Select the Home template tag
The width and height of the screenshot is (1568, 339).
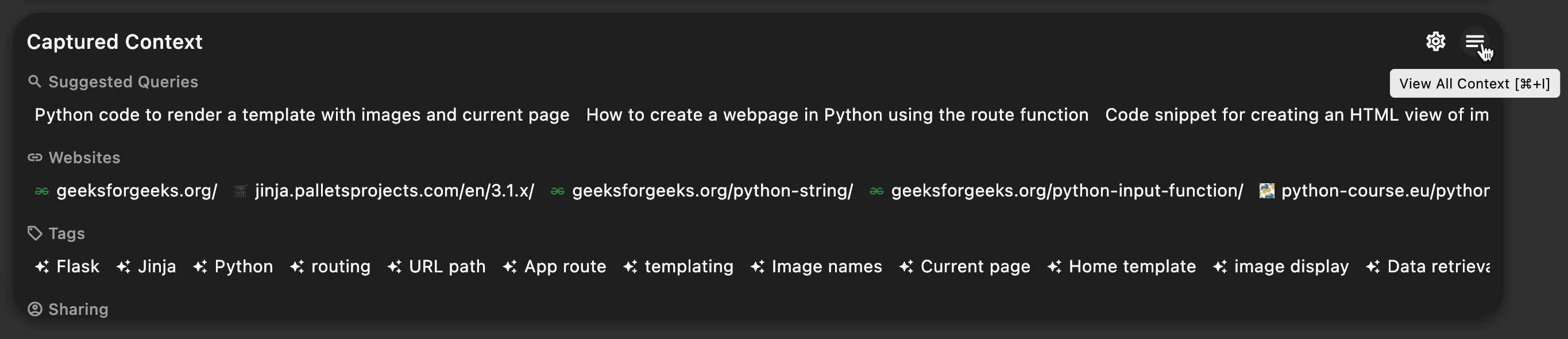pos(1131,267)
